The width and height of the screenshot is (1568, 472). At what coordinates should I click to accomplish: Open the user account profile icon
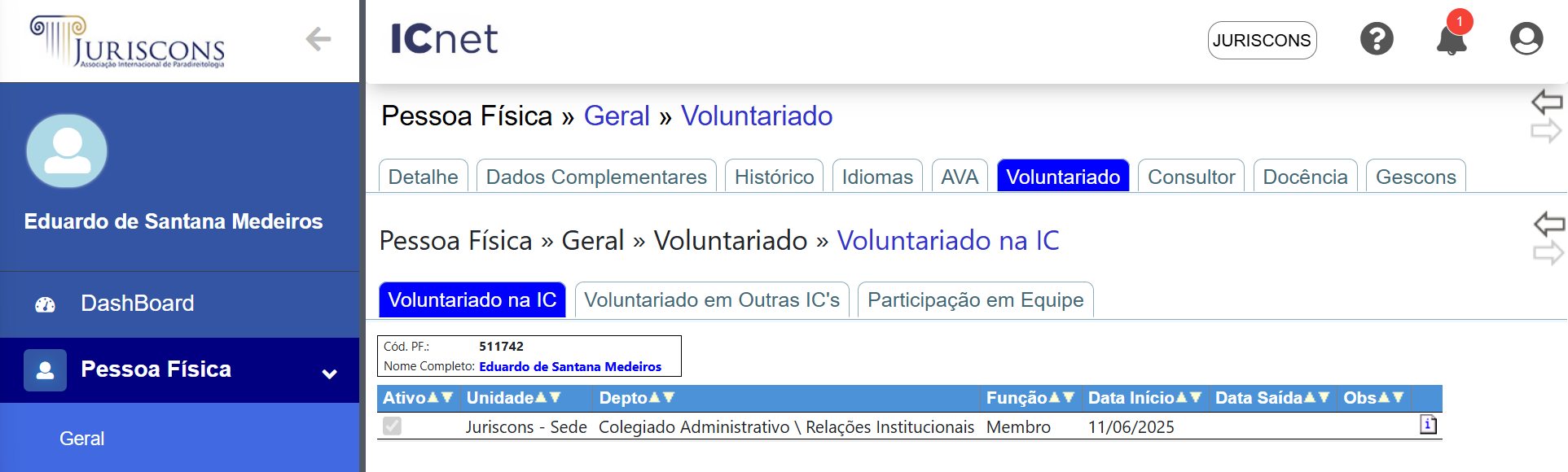point(1526,39)
